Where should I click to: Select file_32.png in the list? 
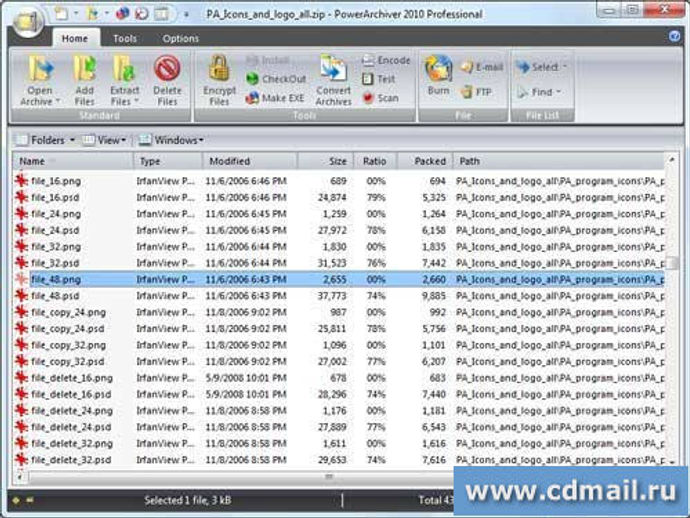coord(56,247)
